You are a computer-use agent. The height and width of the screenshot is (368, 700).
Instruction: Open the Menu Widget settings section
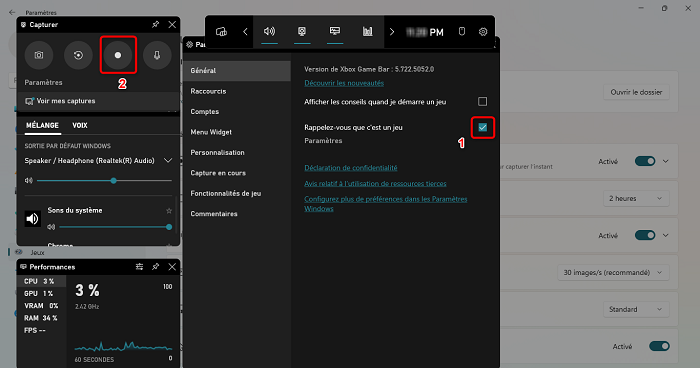click(x=237, y=132)
